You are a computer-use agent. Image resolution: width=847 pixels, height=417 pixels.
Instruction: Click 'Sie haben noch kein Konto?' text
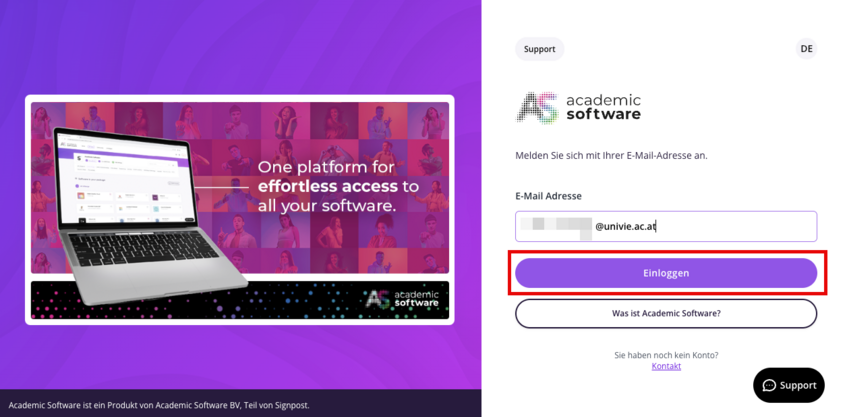(666, 355)
